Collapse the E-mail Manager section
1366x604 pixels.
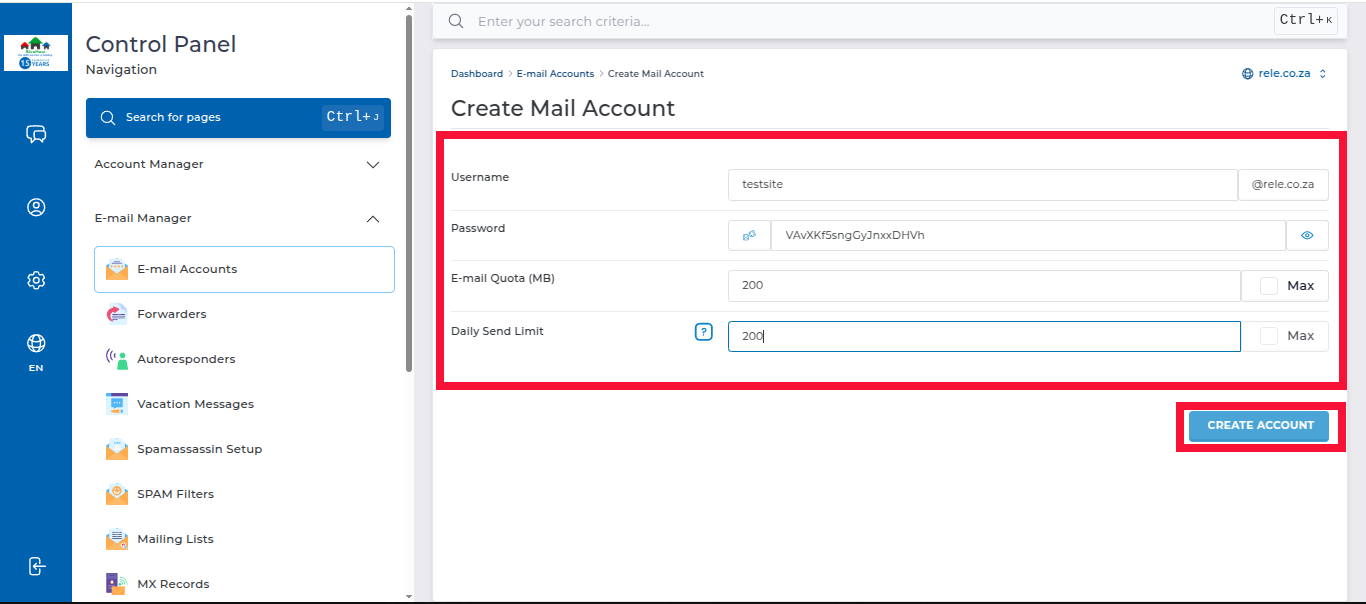(372, 218)
